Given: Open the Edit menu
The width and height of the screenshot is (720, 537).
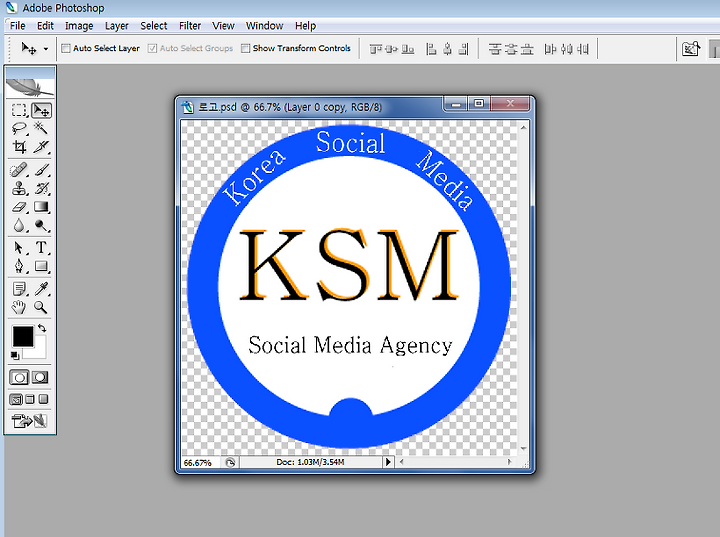Looking at the screenshot, I should [45, 26].
